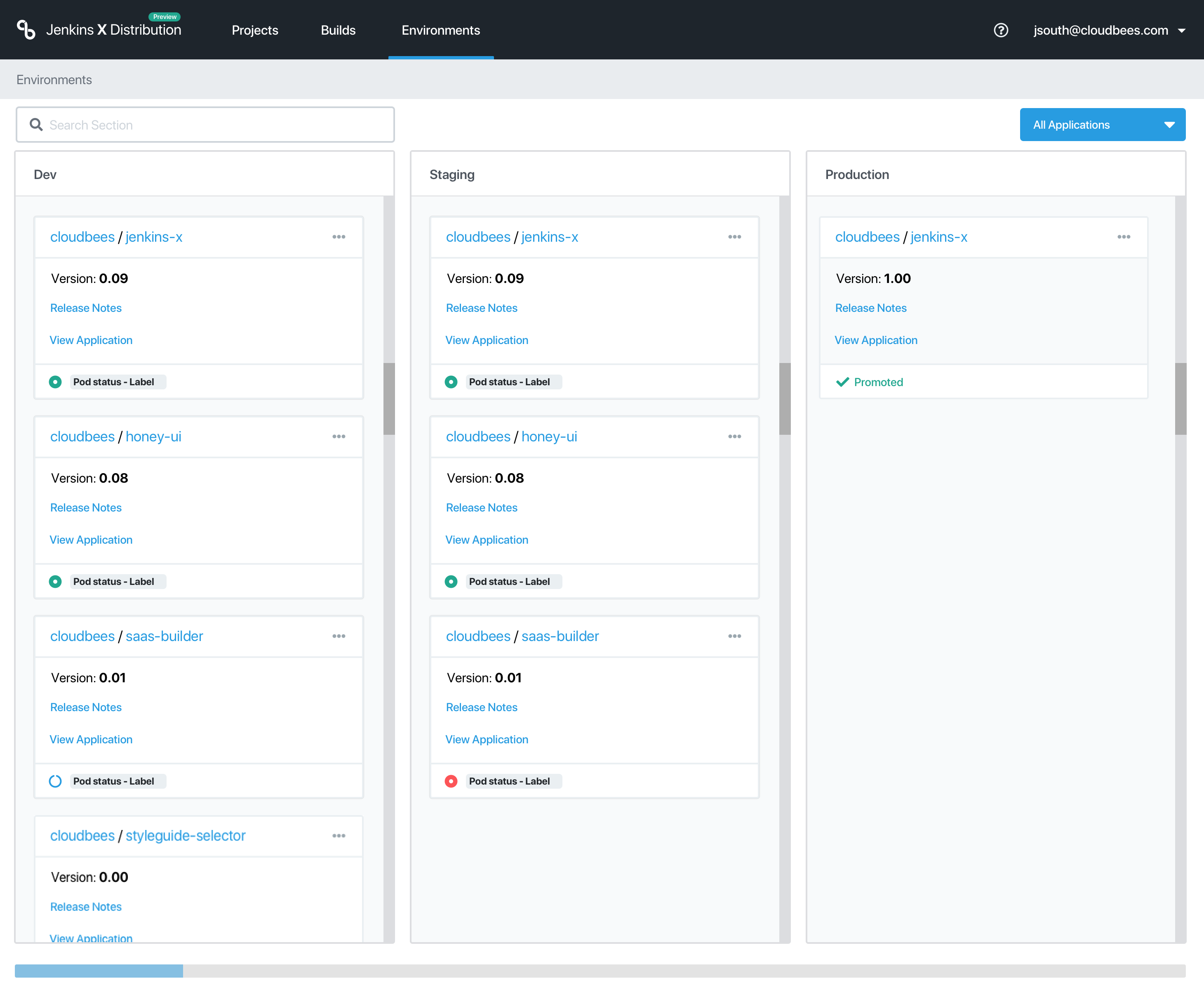The image size is (1204, 990).
Task: Click the Environments breadcrumb text
Action: tap(54, 80)
